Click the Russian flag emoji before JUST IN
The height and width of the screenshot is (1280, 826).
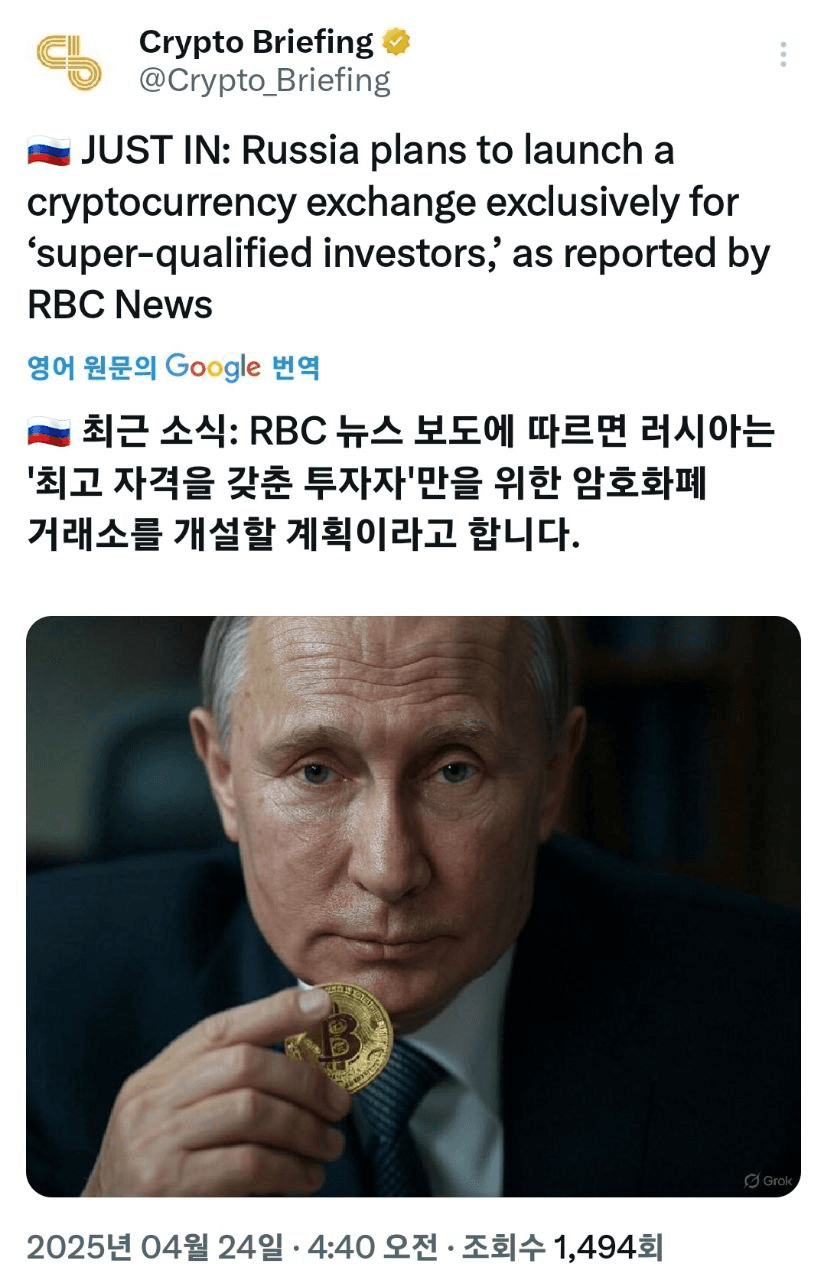click(x=48, y=153)
